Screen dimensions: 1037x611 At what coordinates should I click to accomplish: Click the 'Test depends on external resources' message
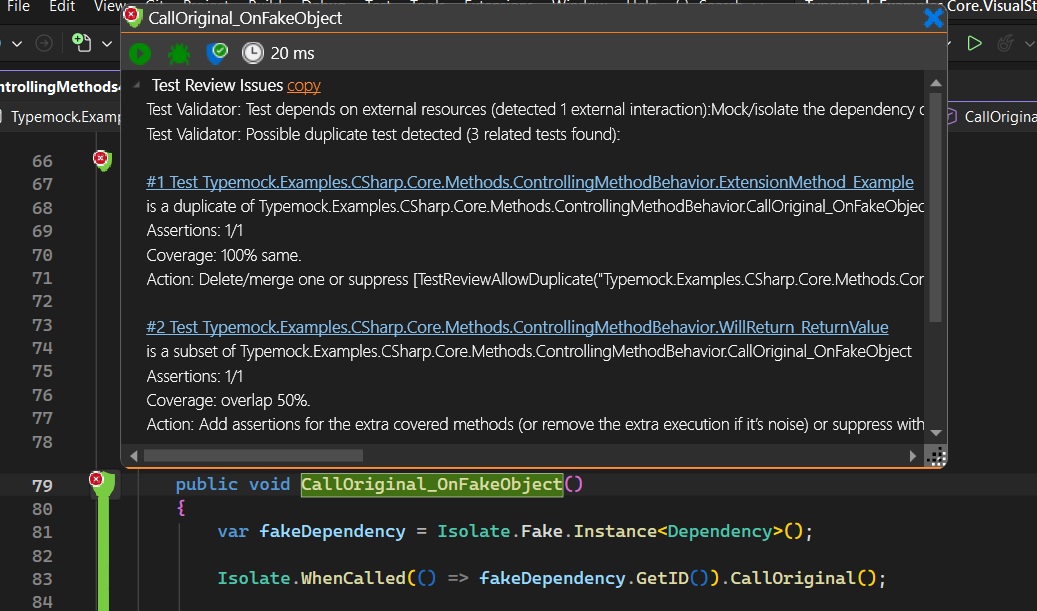[535, 109]
